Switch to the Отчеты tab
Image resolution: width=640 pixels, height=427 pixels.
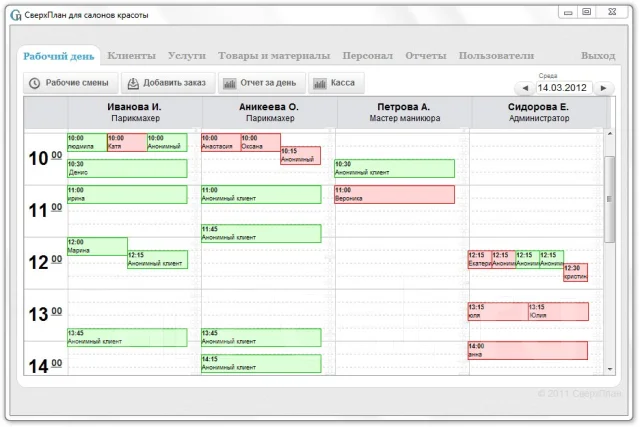pyautogui.click(x=426, y=56)
